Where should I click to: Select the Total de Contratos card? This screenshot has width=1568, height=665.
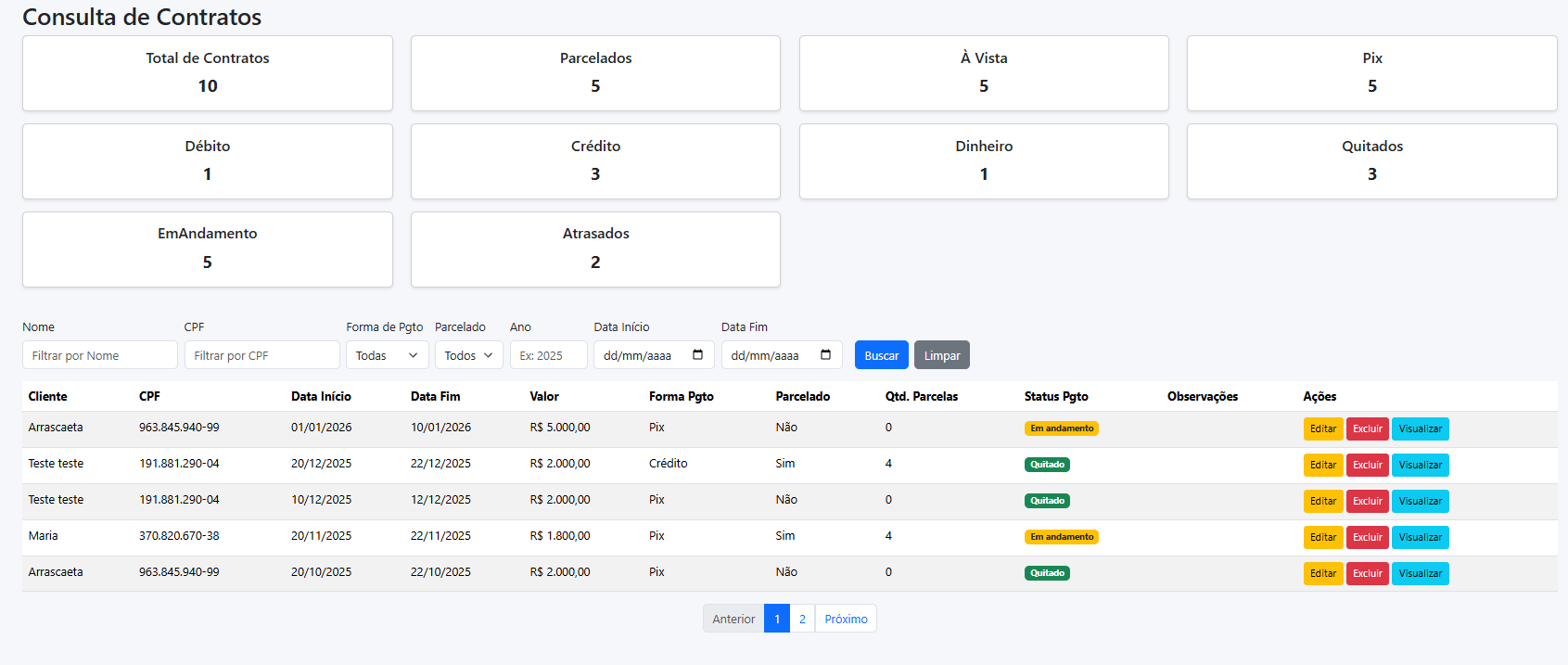click(x=208, y=73)
